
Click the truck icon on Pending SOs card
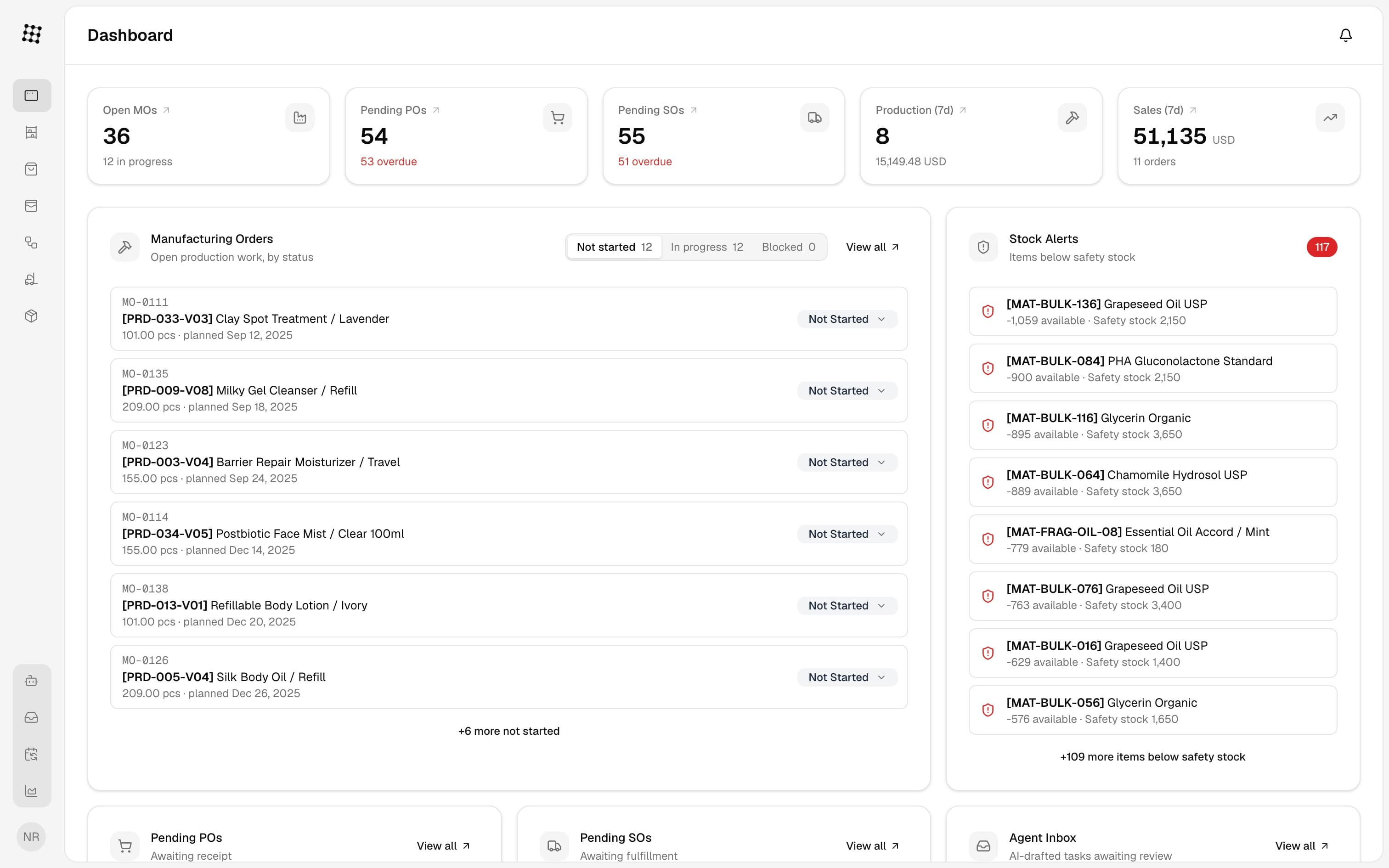pyautogui.click(x=814, y=118)
